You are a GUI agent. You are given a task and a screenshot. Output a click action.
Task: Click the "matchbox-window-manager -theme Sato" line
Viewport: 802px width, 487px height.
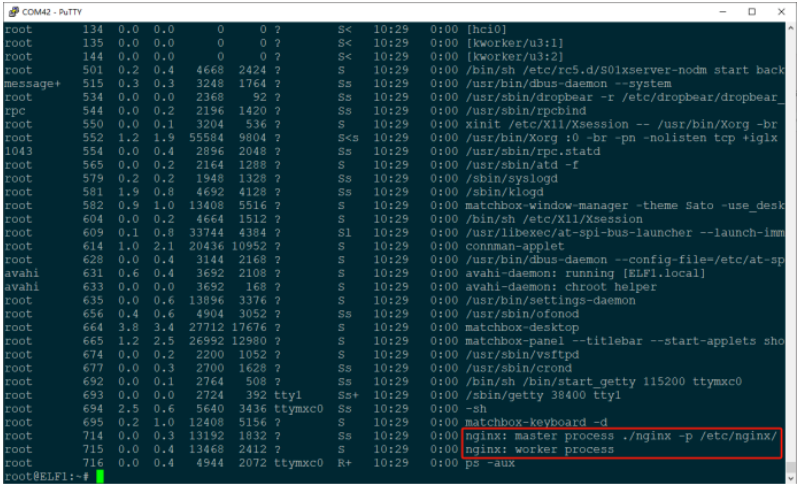pyautogui.click(x=625, y=206)
